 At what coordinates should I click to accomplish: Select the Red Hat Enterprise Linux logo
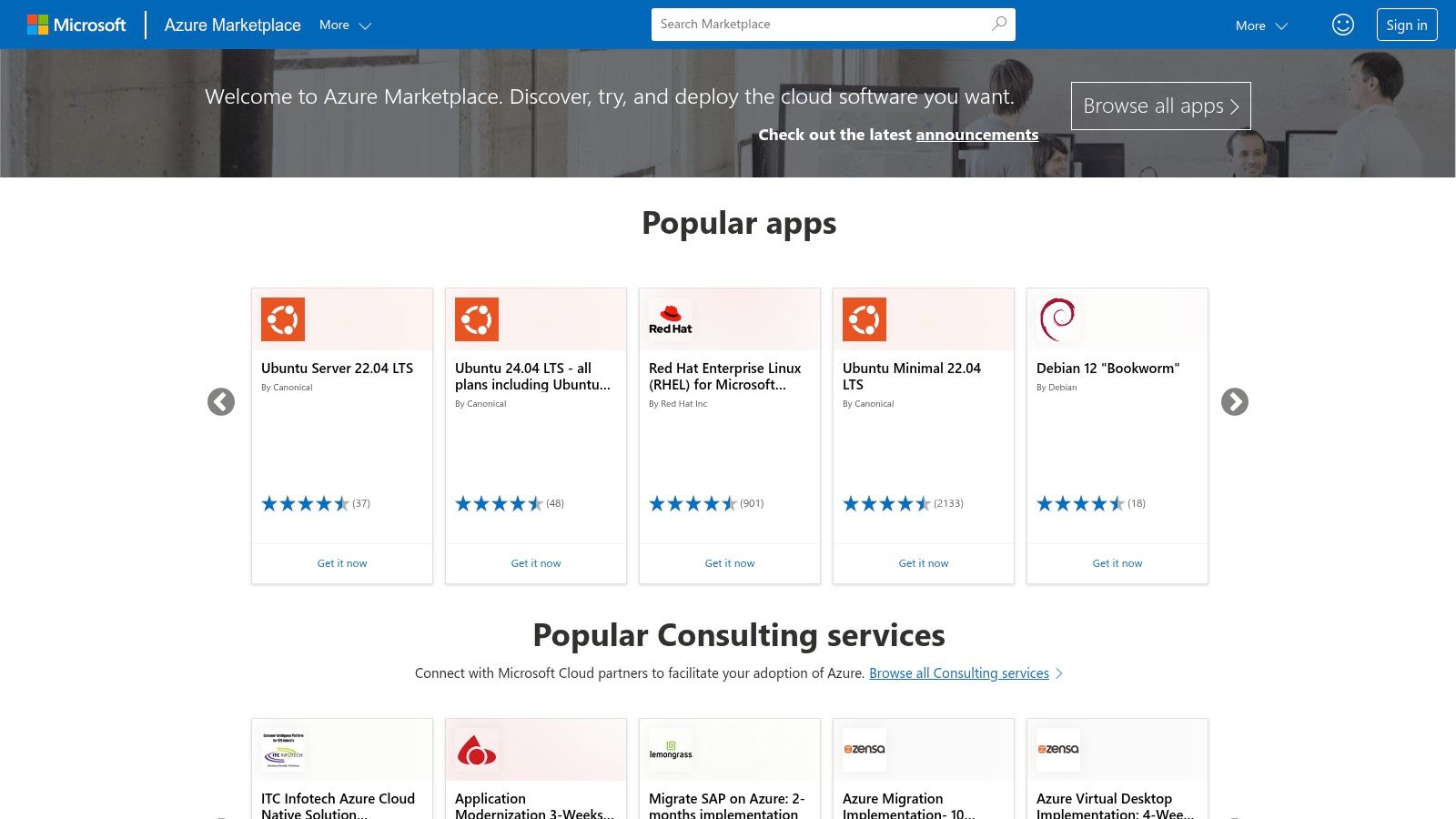671,318
